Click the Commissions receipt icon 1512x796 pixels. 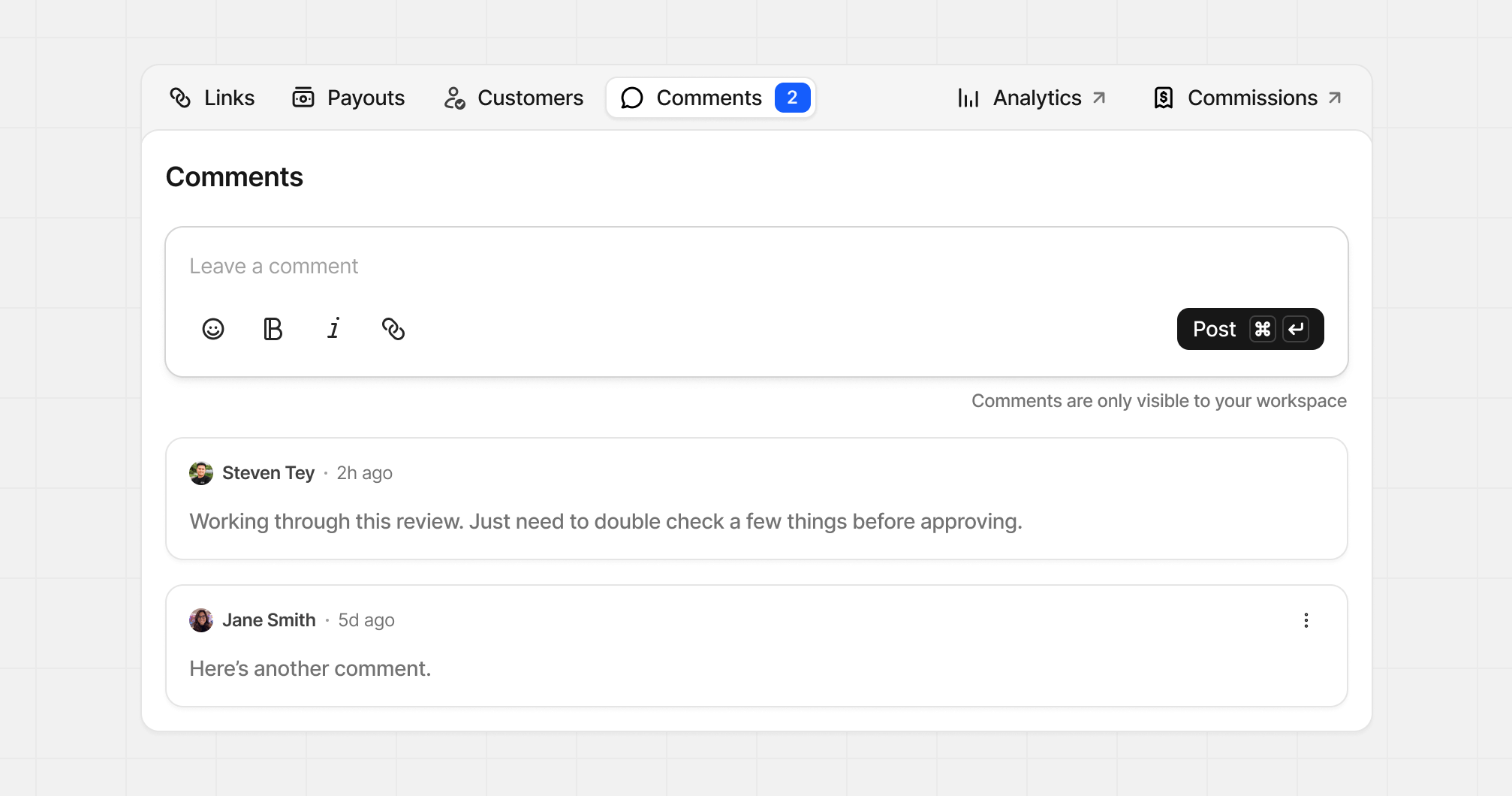click(x=1164, y=98)
